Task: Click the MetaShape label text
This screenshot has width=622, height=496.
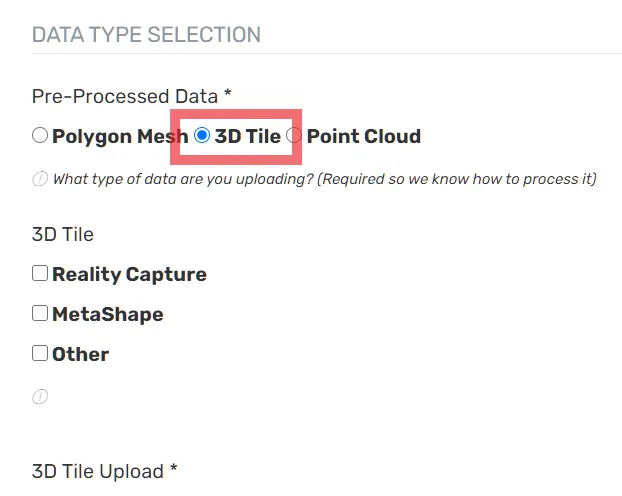Action: click(x=108, y=315)
